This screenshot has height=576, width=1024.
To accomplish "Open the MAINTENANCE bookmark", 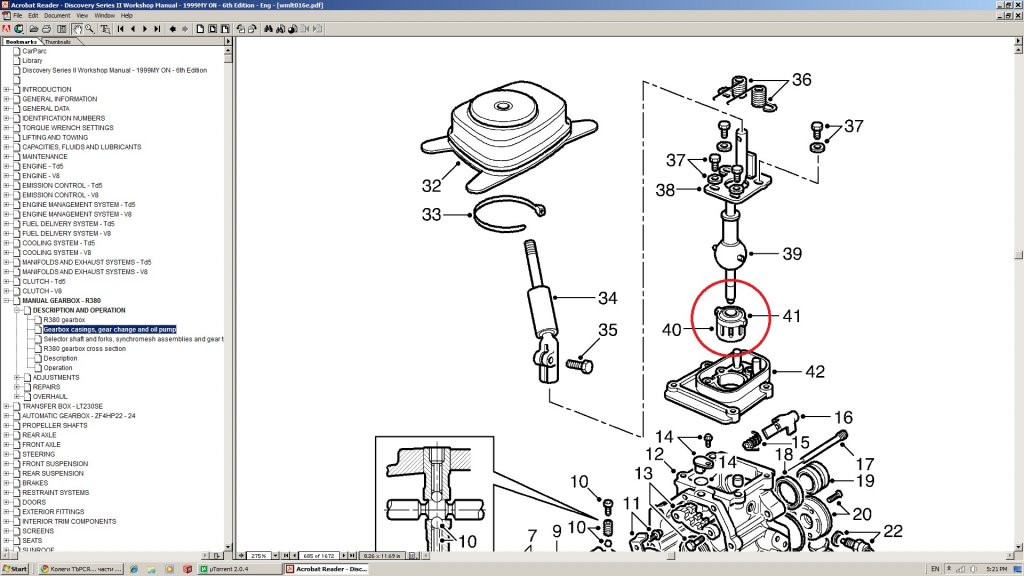I will point(44,157).
